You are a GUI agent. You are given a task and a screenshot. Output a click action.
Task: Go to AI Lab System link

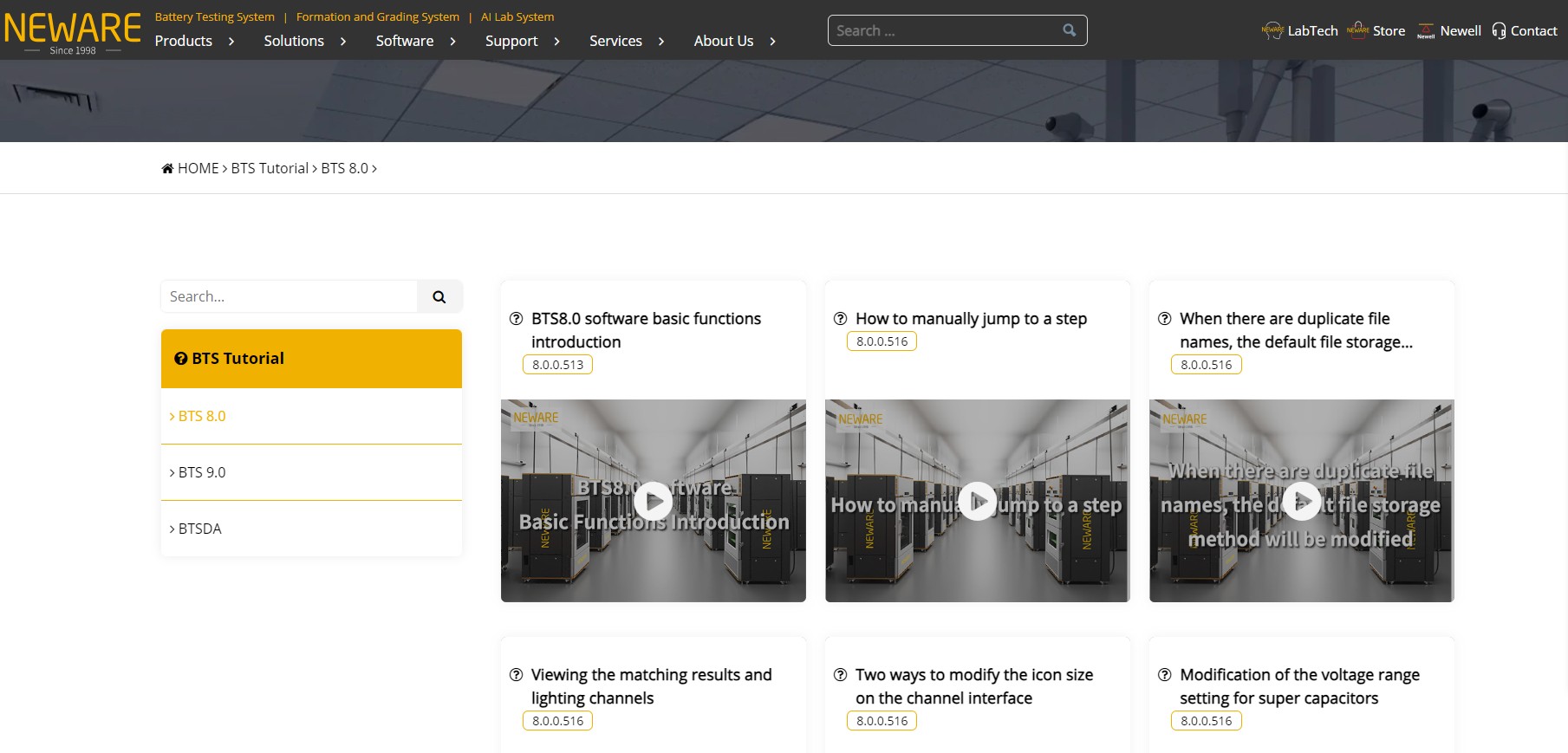coord(517,16)
